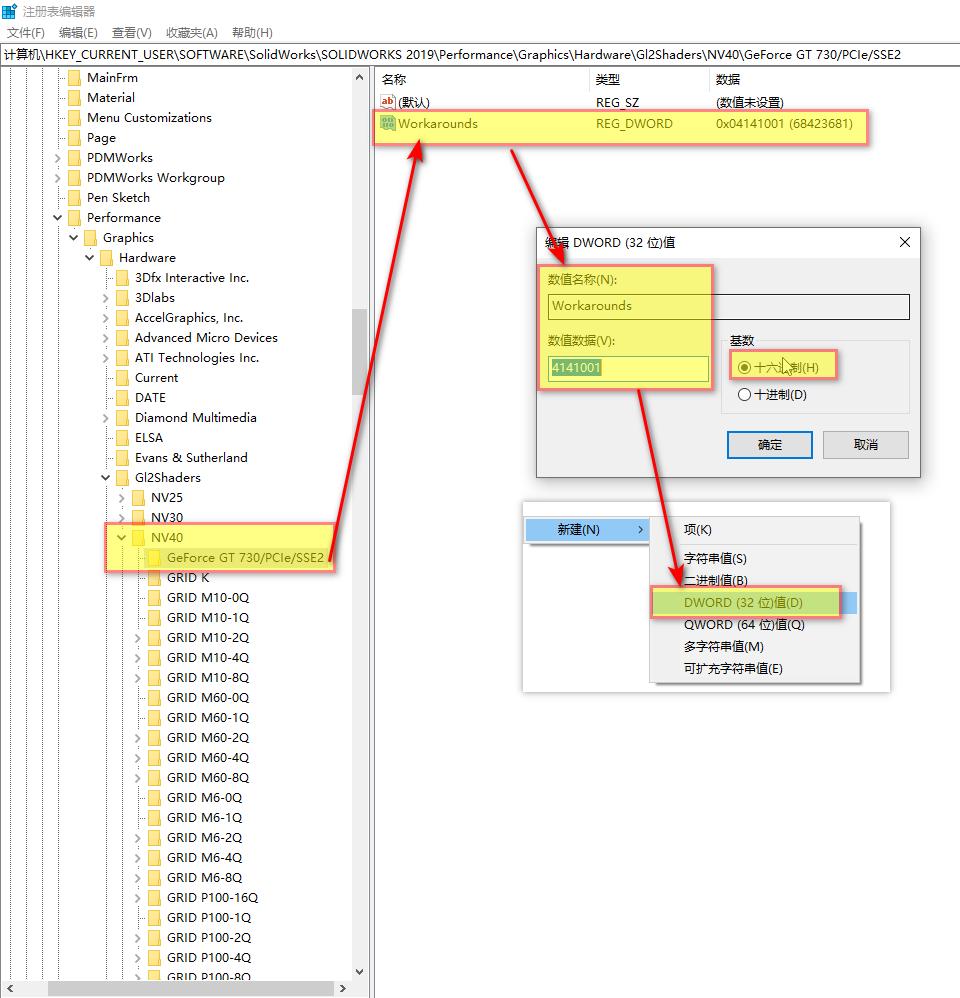Expand the NV25 tree node
The height and width of the screenshot is (998, 960).
click(x=123, y=498)
